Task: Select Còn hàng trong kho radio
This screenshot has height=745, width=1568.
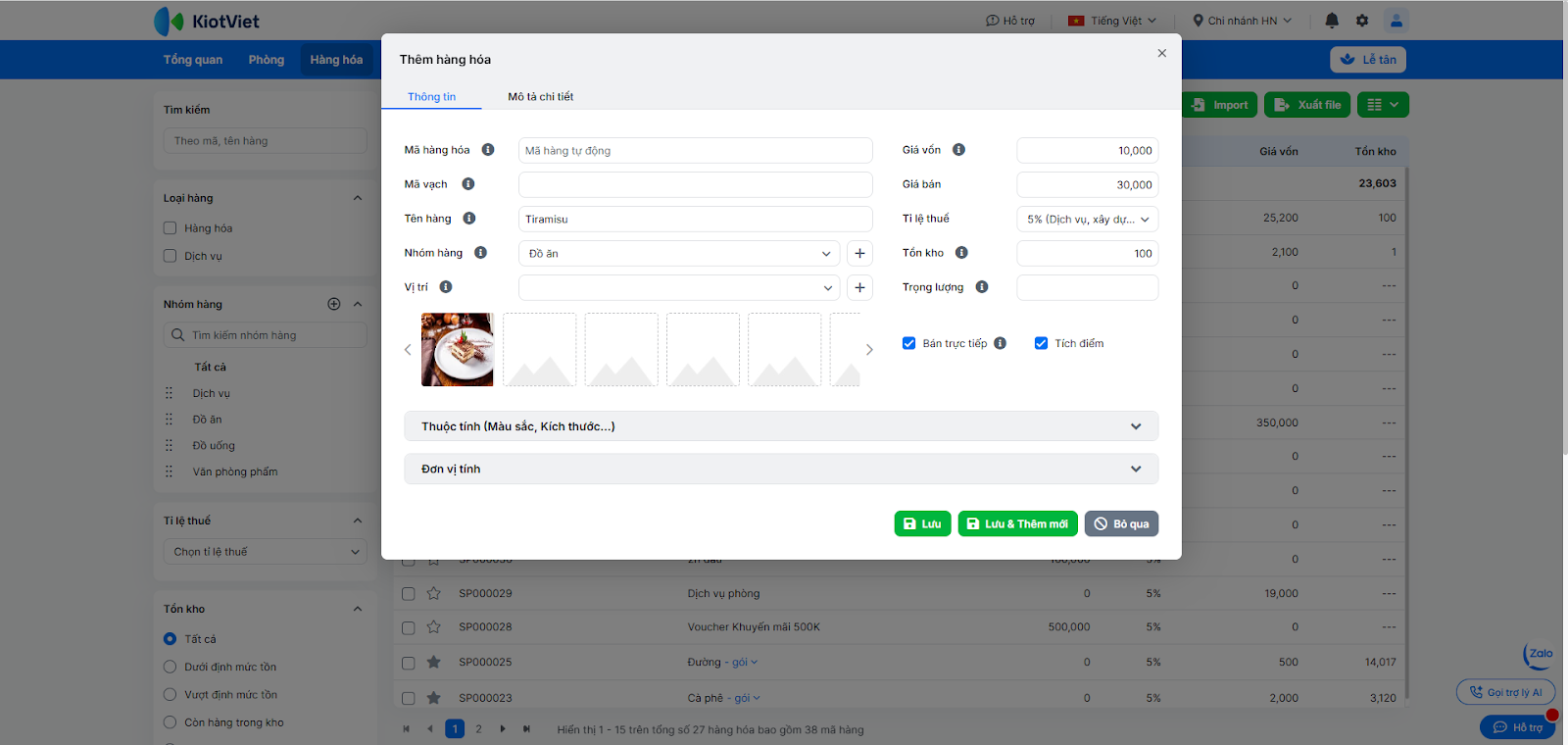Action: coord(170,722)
